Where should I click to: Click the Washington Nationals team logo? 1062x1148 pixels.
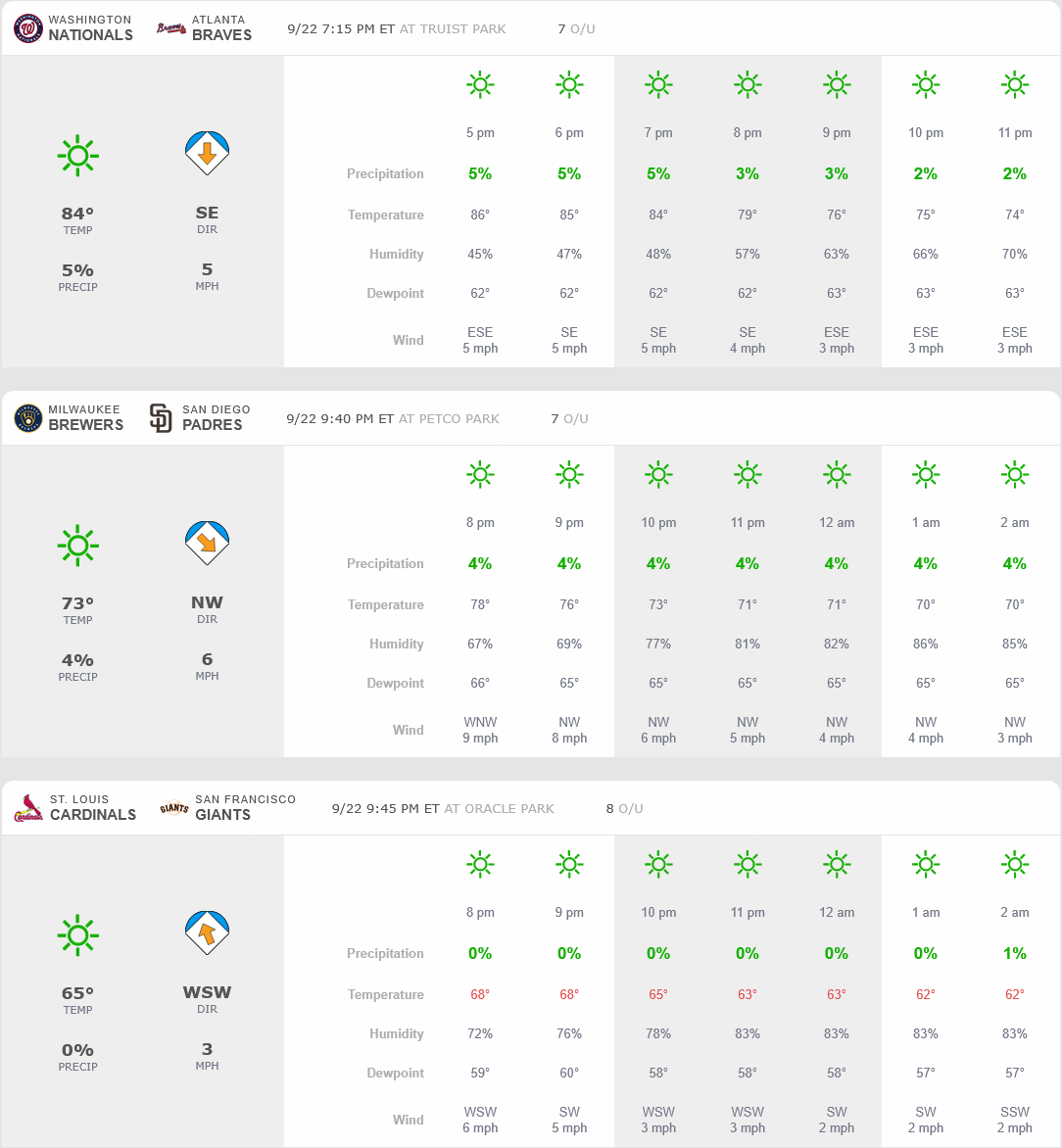coord(27,27)
